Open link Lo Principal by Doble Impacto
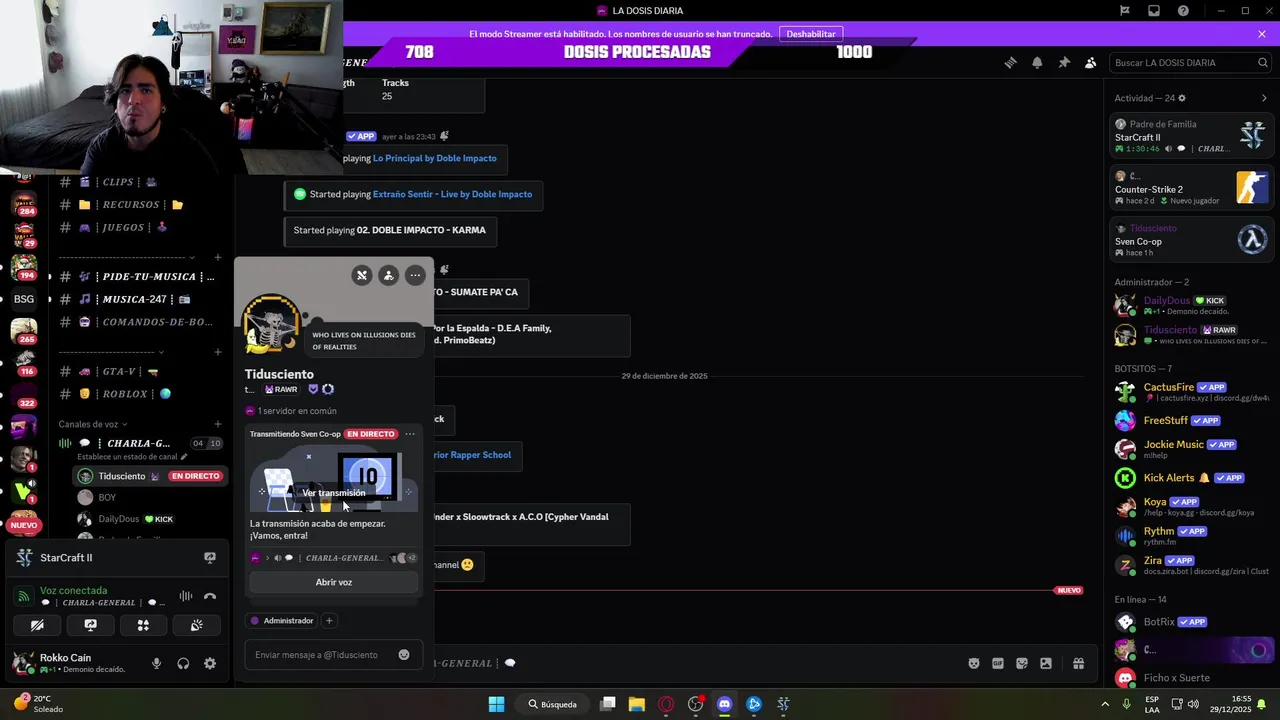The width and height of the screenshot is (1280, 720). [434, 158]
